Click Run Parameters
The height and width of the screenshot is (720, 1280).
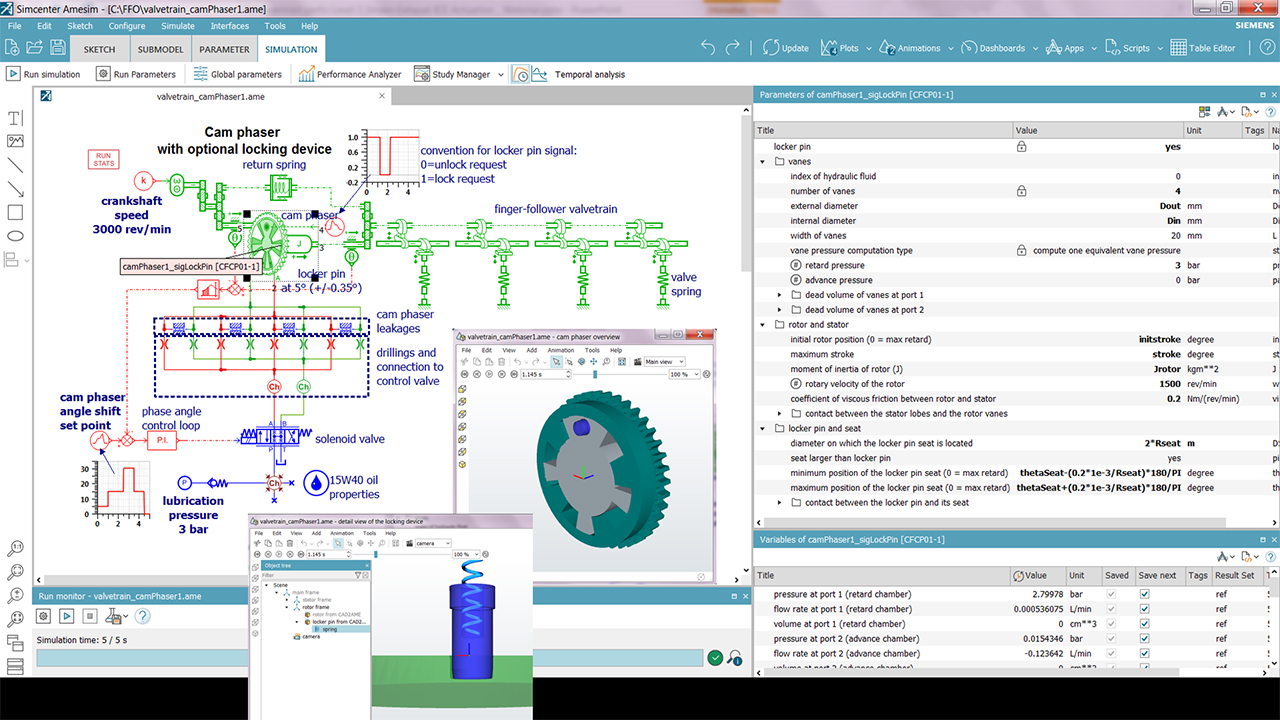coord(136,74)
